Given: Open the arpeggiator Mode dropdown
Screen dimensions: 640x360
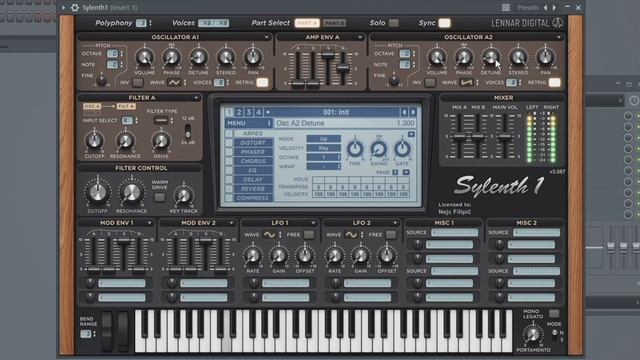Looking at the screenshot, I should [x=323, y=139].
